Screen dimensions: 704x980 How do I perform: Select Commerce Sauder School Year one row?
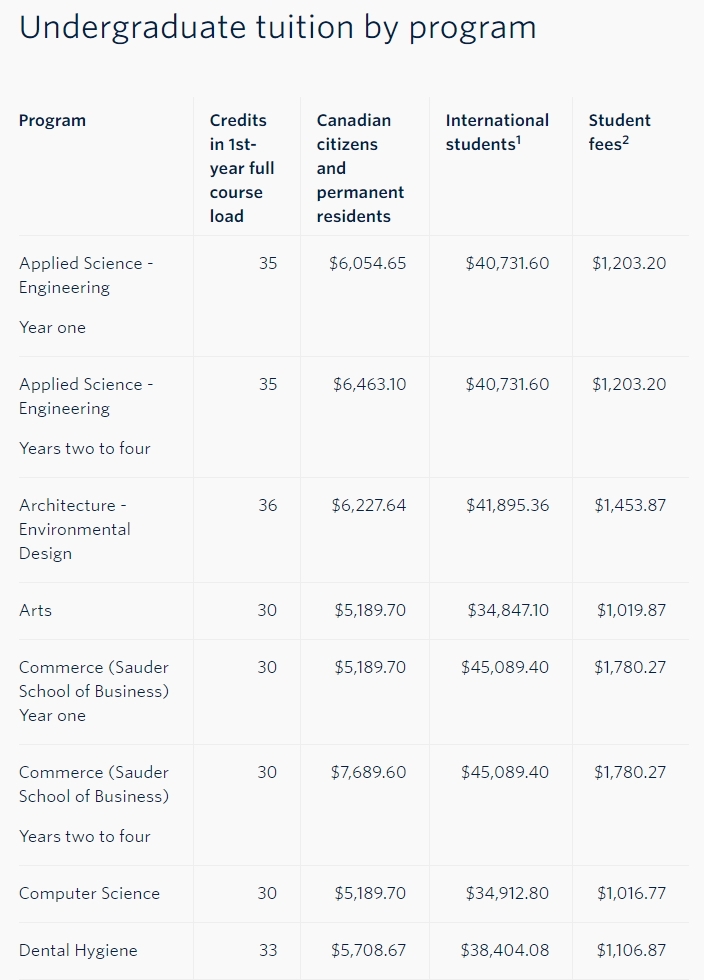(x=353, y=692)
